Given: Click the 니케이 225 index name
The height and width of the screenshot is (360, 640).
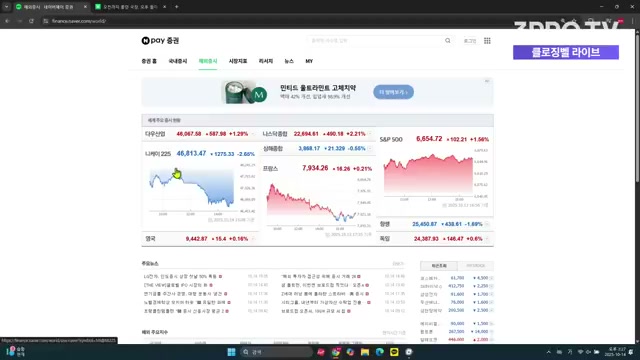Looking at the screenshot, I should (158, 154).
